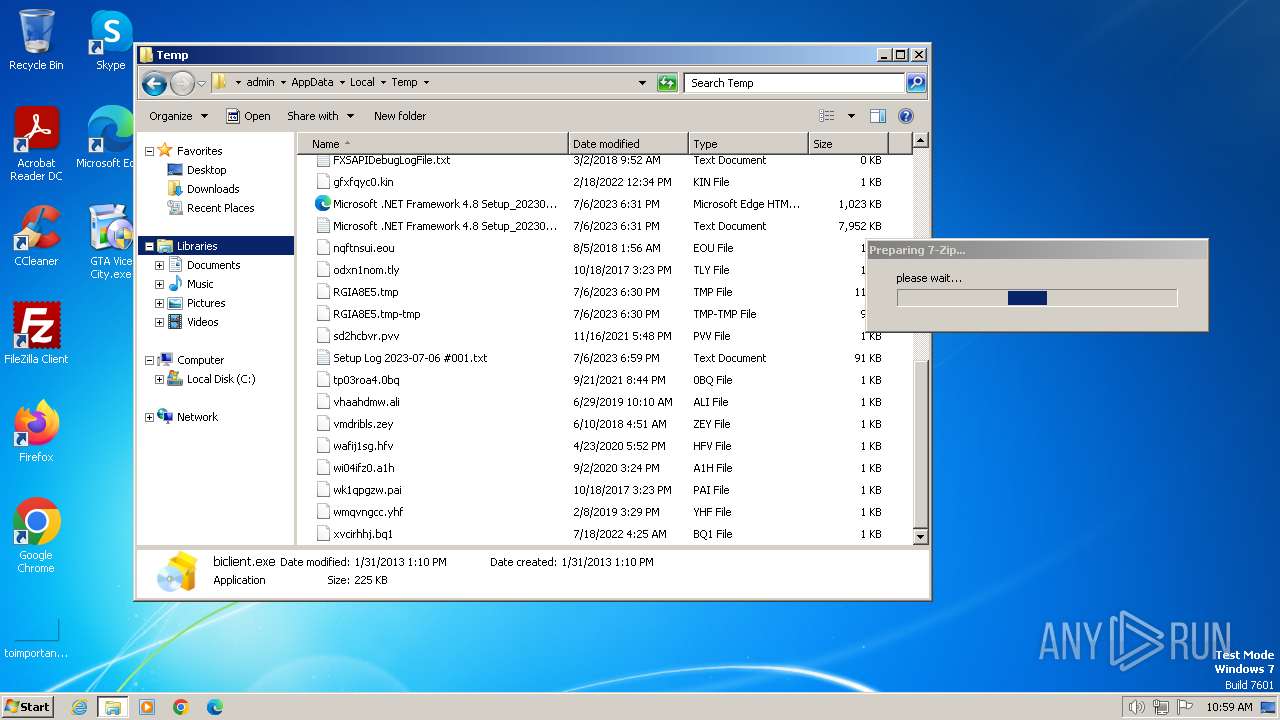1280x720 pixels.
Task: Click the Forward navigation arrow in Explorer
Action: click(182, 83)
